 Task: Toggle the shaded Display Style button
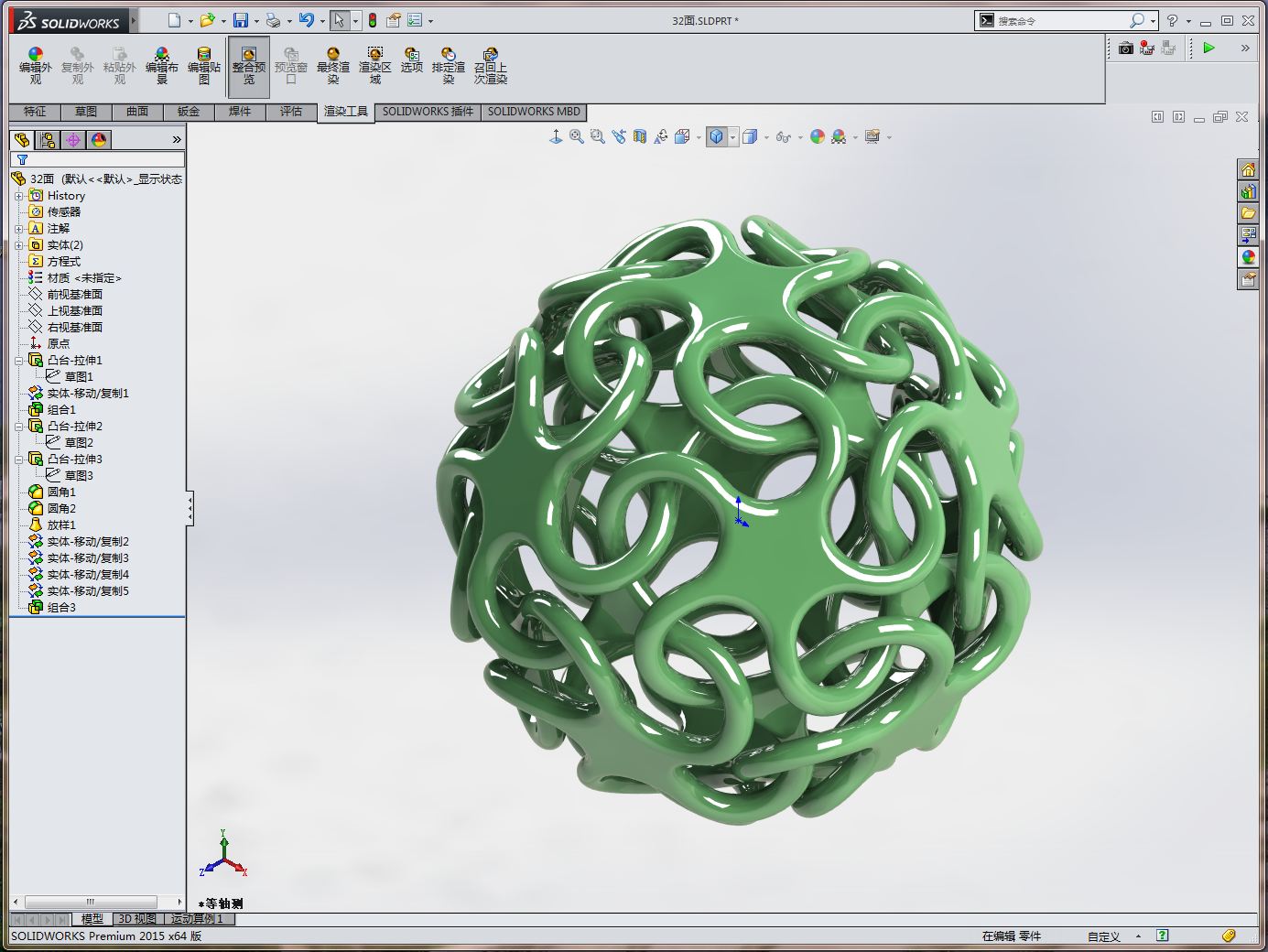[716, 136]
